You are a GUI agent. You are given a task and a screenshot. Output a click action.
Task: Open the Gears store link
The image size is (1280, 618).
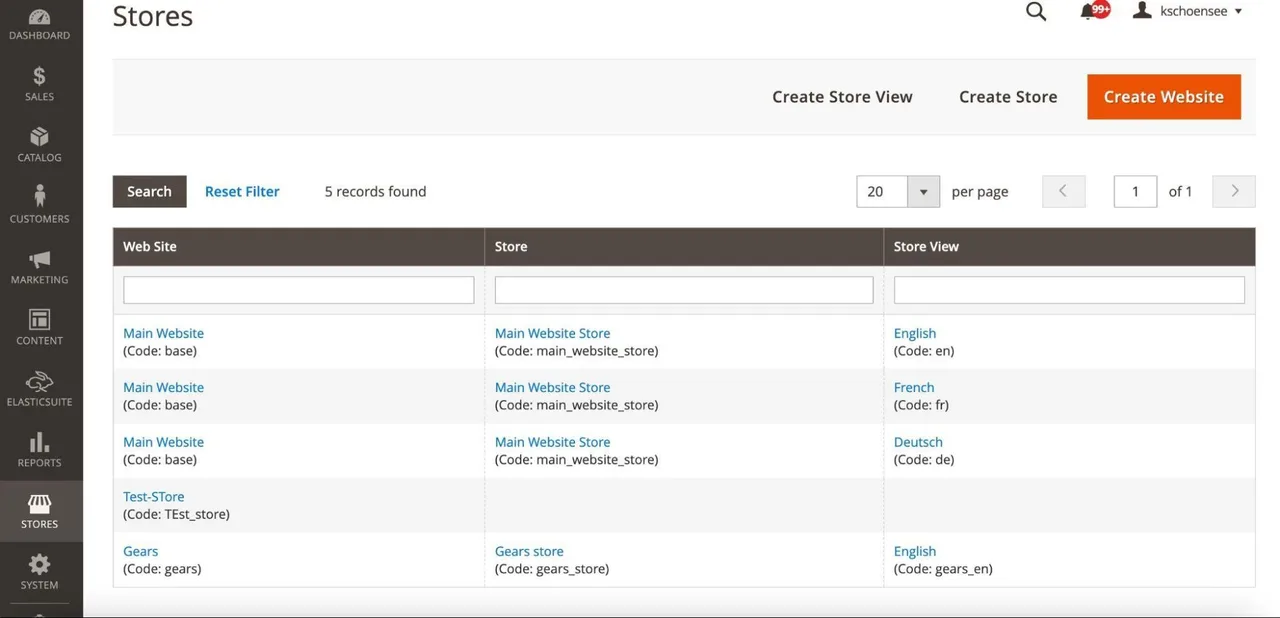(529, 551)
